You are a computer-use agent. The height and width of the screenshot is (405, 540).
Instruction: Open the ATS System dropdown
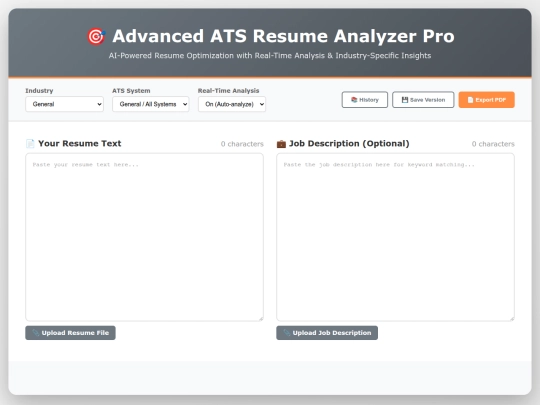(x=151, y=104)
